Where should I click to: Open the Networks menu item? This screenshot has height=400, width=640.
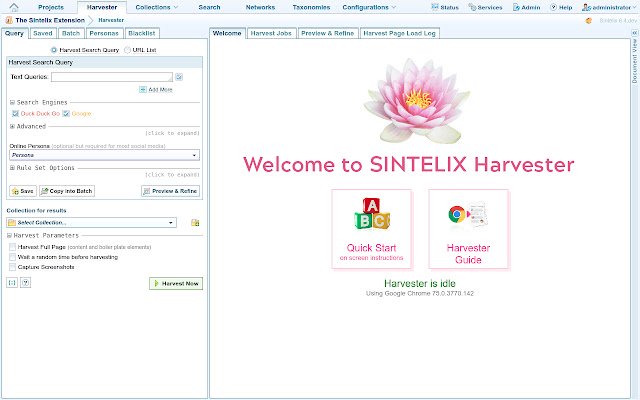[x=260, y=7]
